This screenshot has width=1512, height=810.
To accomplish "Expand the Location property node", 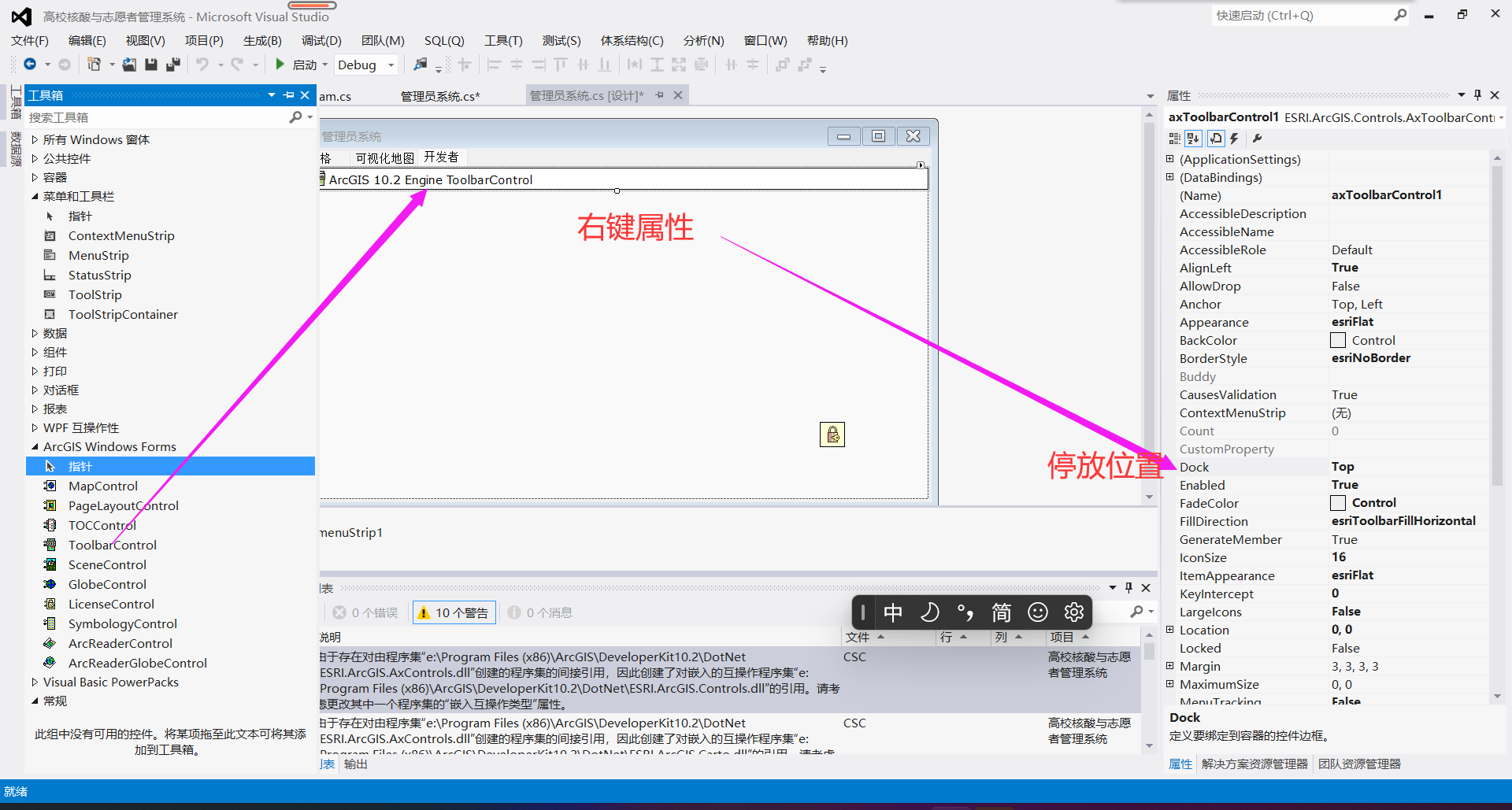I will coord(1170,630).
